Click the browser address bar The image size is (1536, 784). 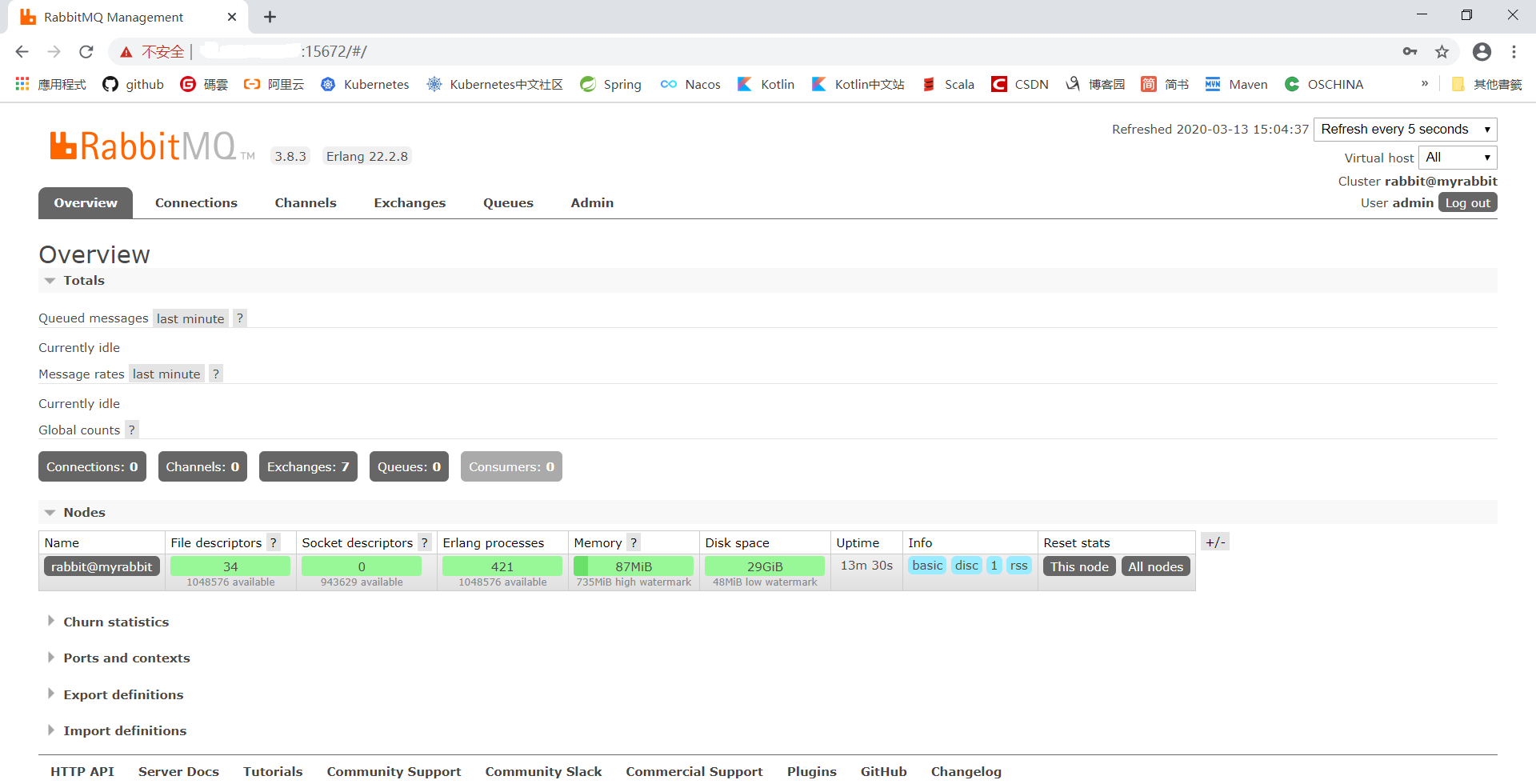[x=784, y=51]
